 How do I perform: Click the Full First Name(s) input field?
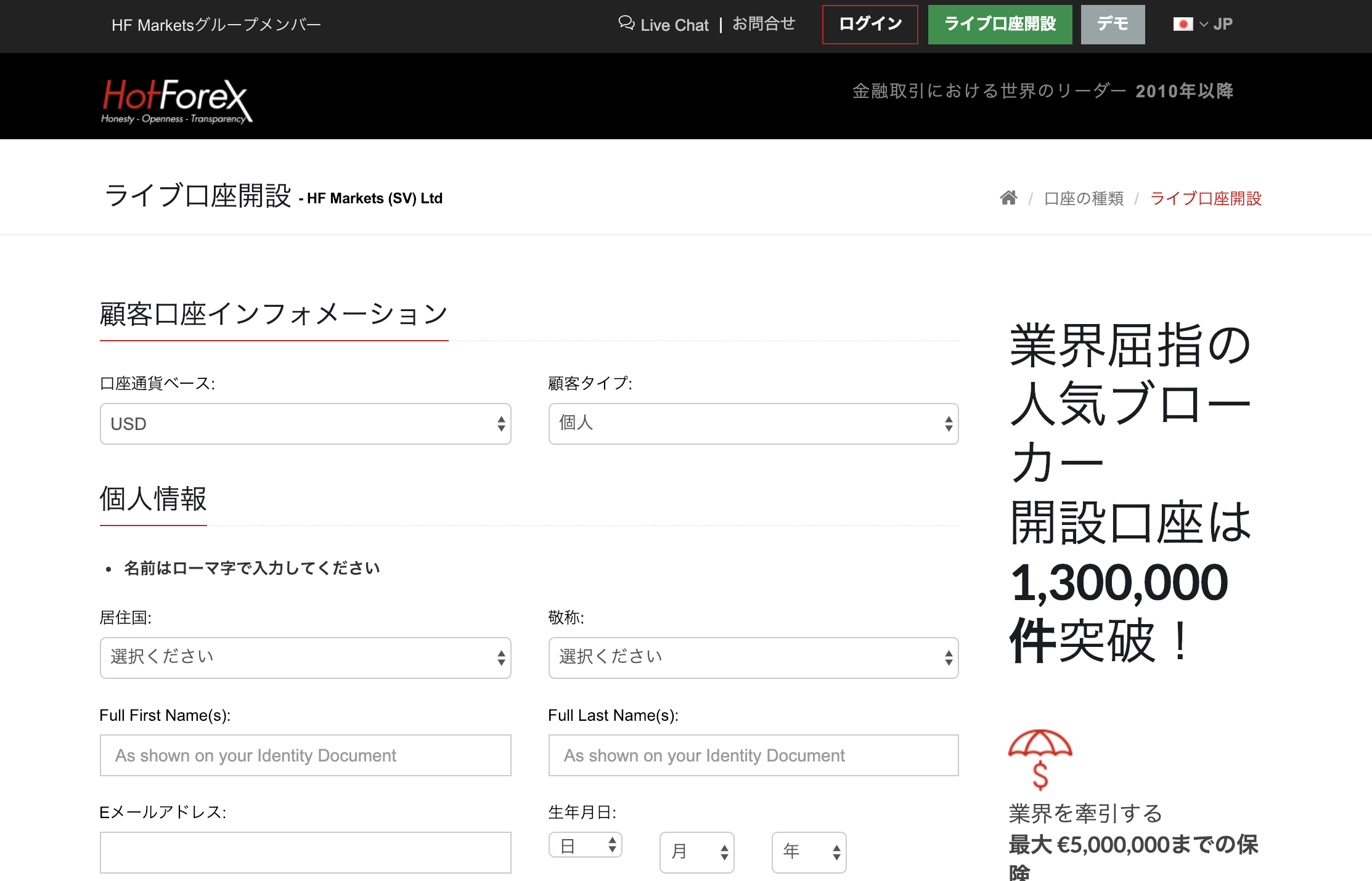[x=306, y=755]
